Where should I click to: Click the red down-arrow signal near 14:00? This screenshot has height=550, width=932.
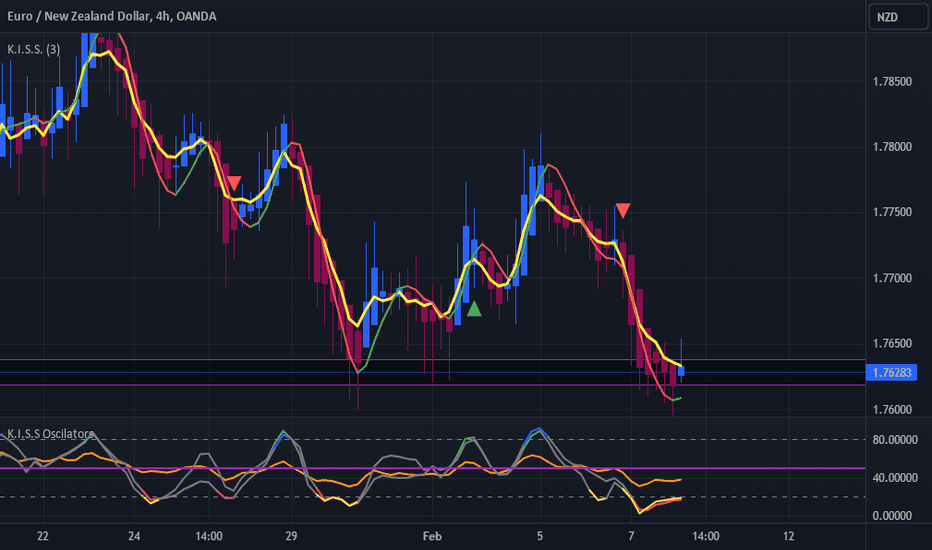(234, 183)
